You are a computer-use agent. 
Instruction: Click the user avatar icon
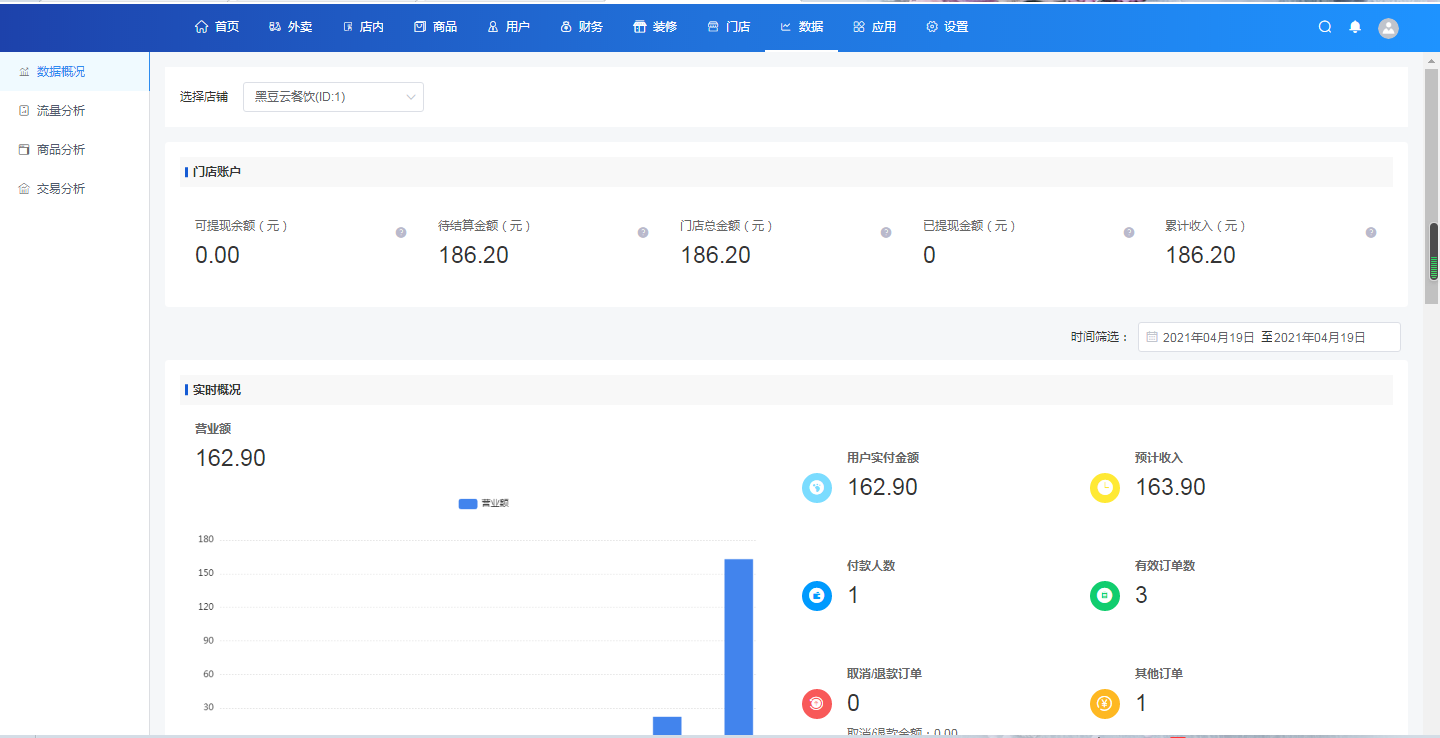click(1388, 28)
